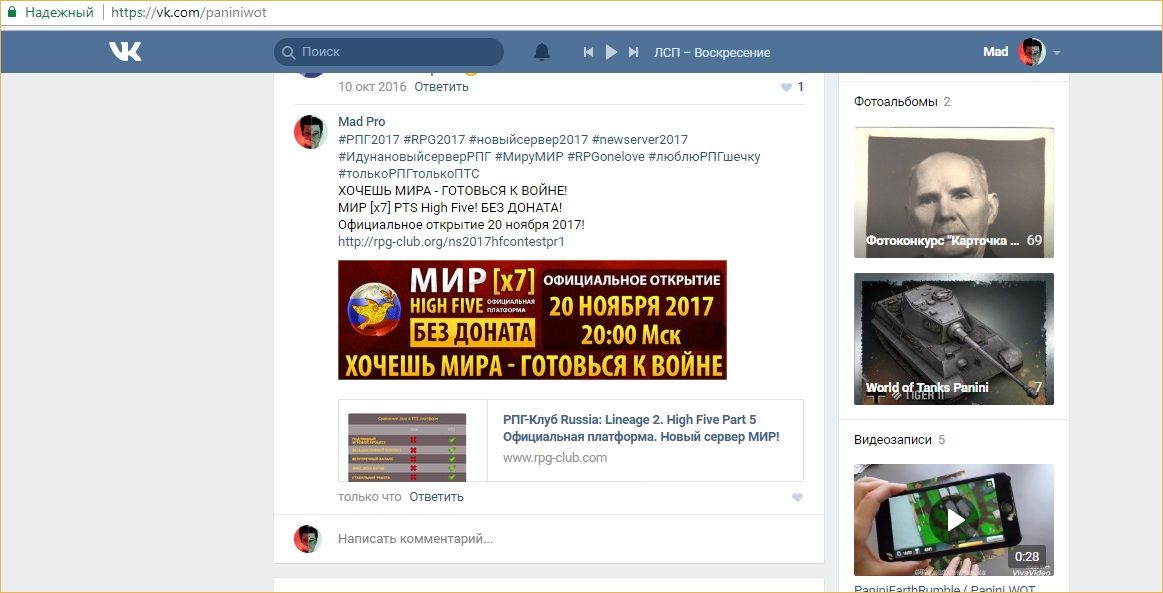Open hashtag #РПГ2017

click(x=369, y=139)
